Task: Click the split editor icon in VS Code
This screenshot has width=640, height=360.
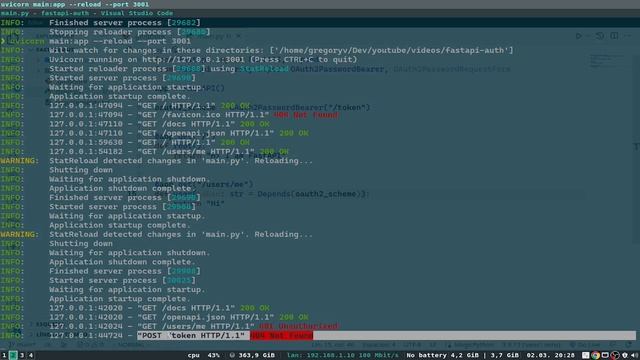Action: pos(614,36)
